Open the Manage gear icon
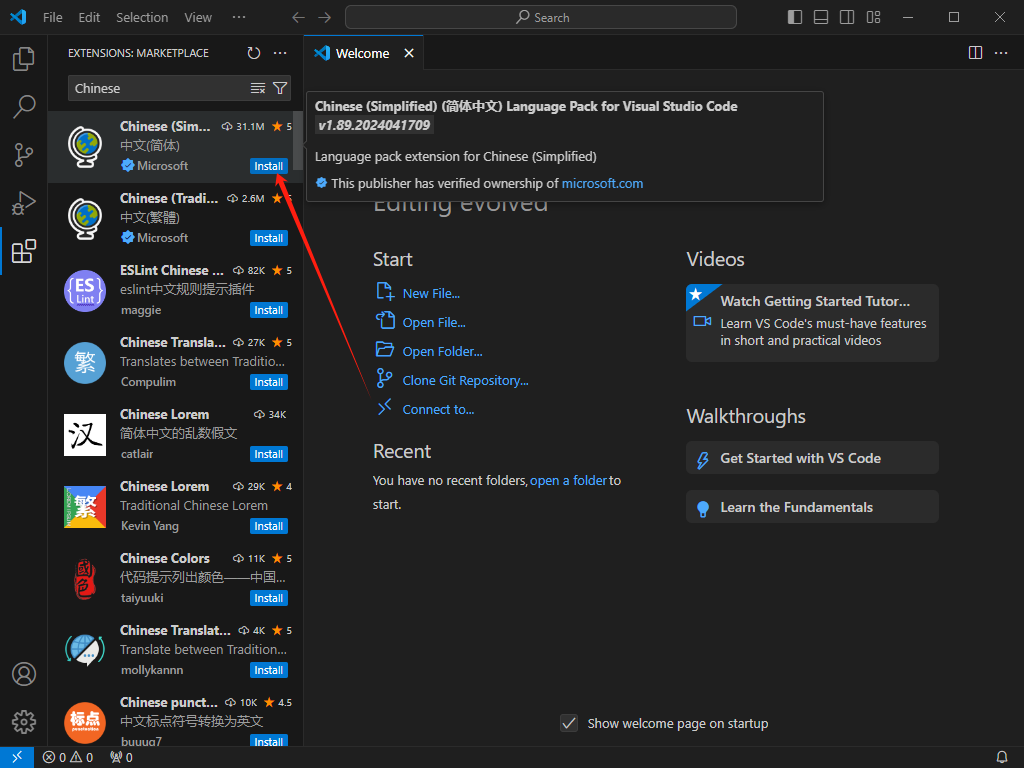 (24, 722)
